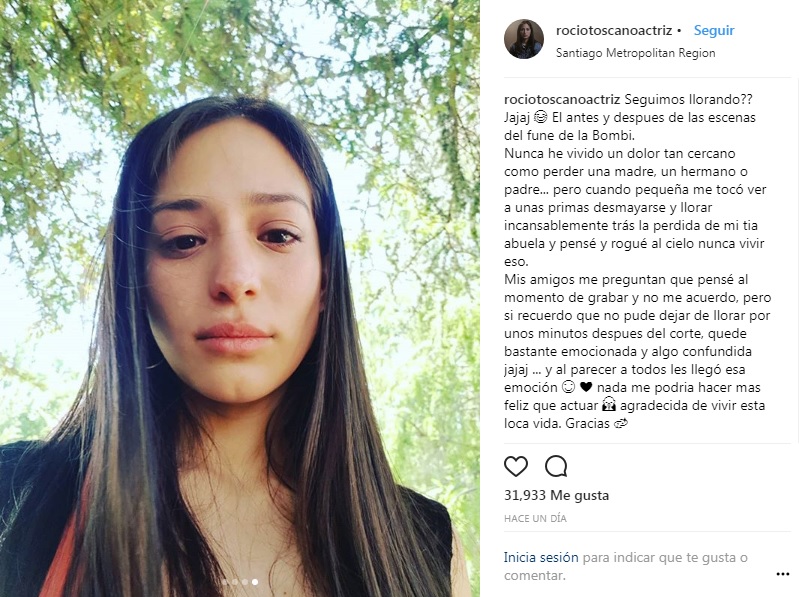Click the Inicia sesión login link
The width and height of the screenshot is (799, 597).
[x=541, y=557]
